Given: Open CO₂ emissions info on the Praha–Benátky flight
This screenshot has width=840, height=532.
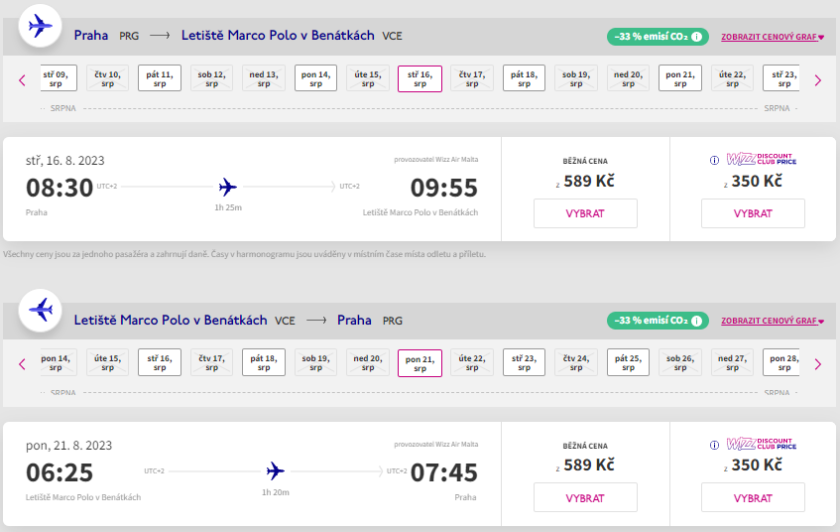Looking at the screenshot, I should coord(697,37).
